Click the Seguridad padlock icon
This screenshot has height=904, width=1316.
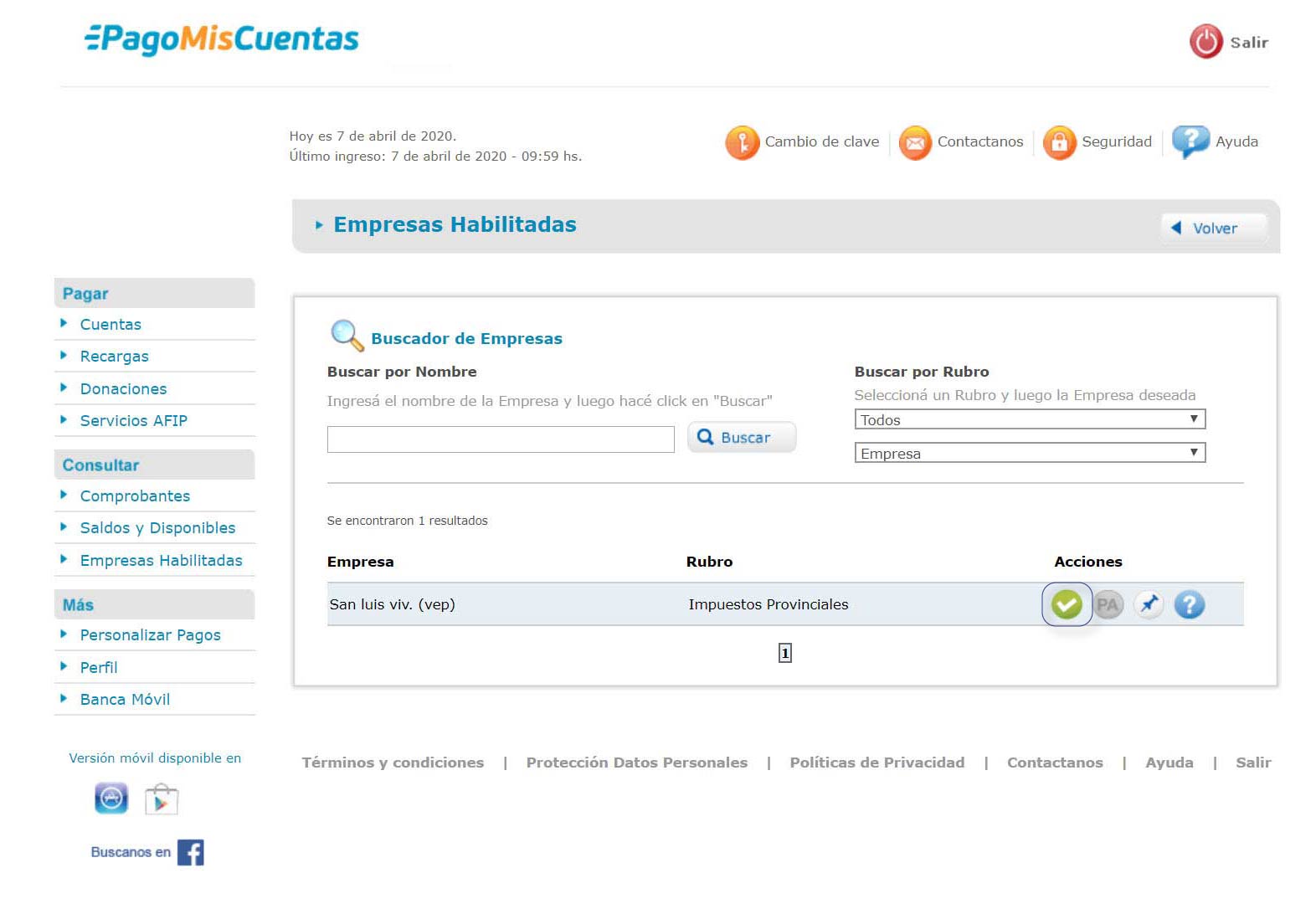1059,142
